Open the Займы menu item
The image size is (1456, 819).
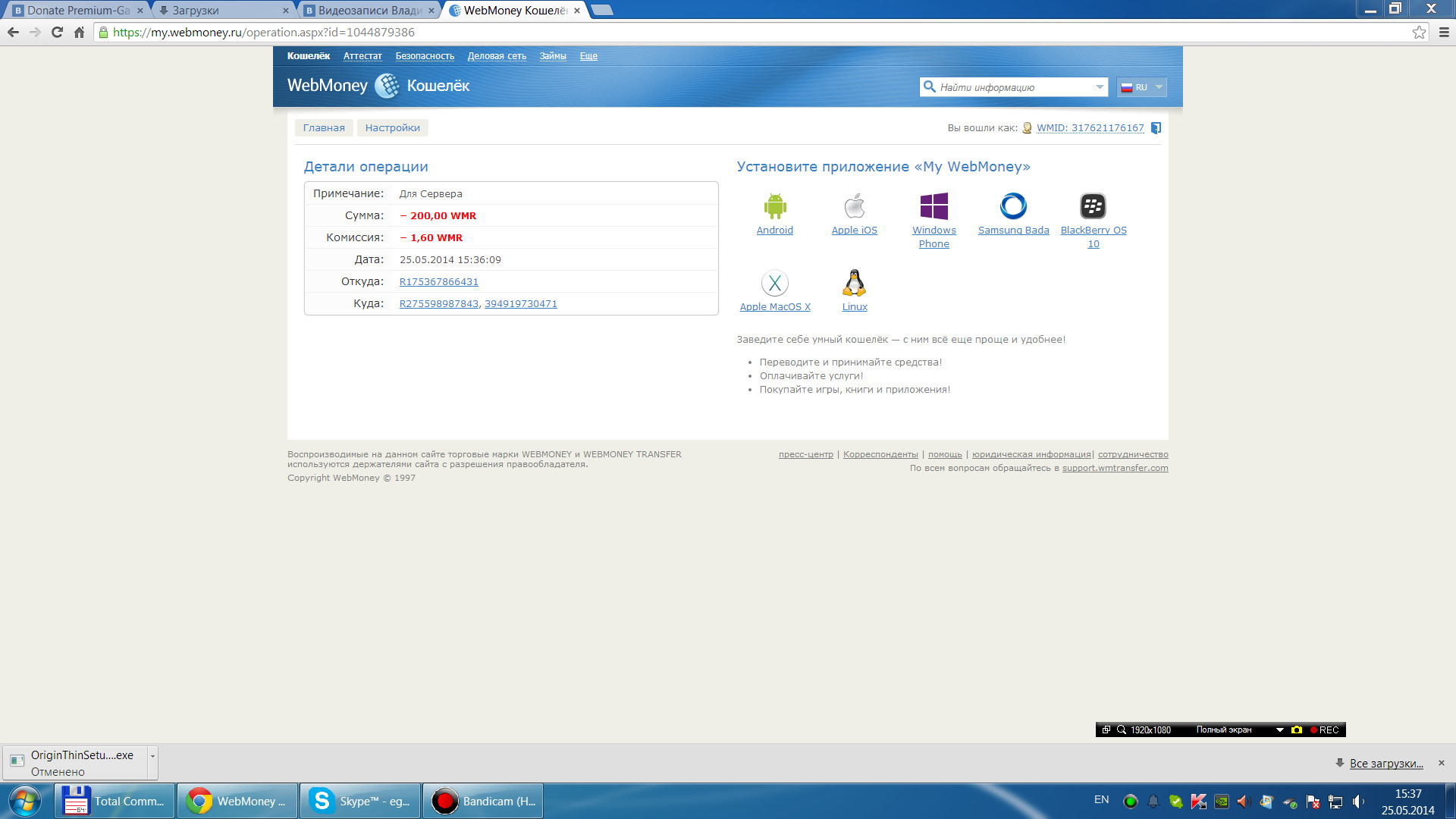(553, 56)
